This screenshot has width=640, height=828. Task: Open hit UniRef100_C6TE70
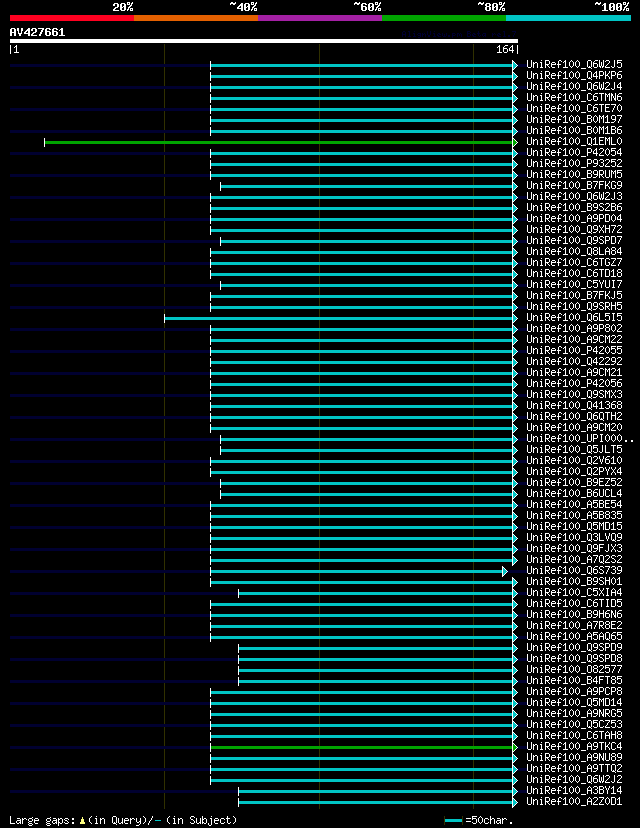click(574, 109)
